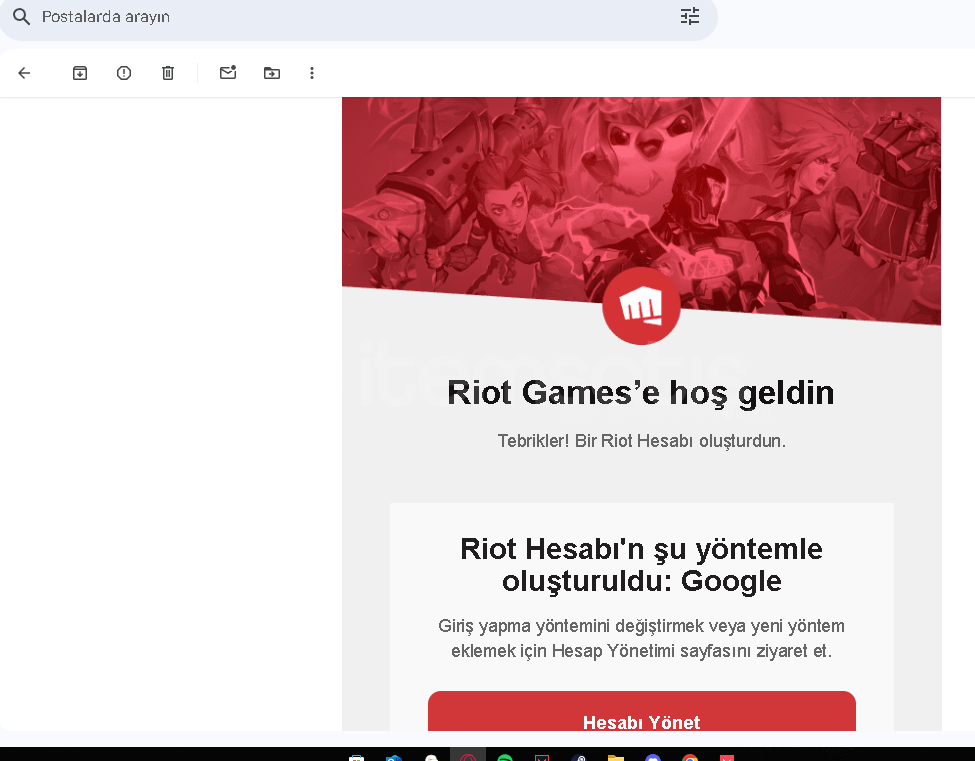Go back to inbox with the arrow

(24, 73)
